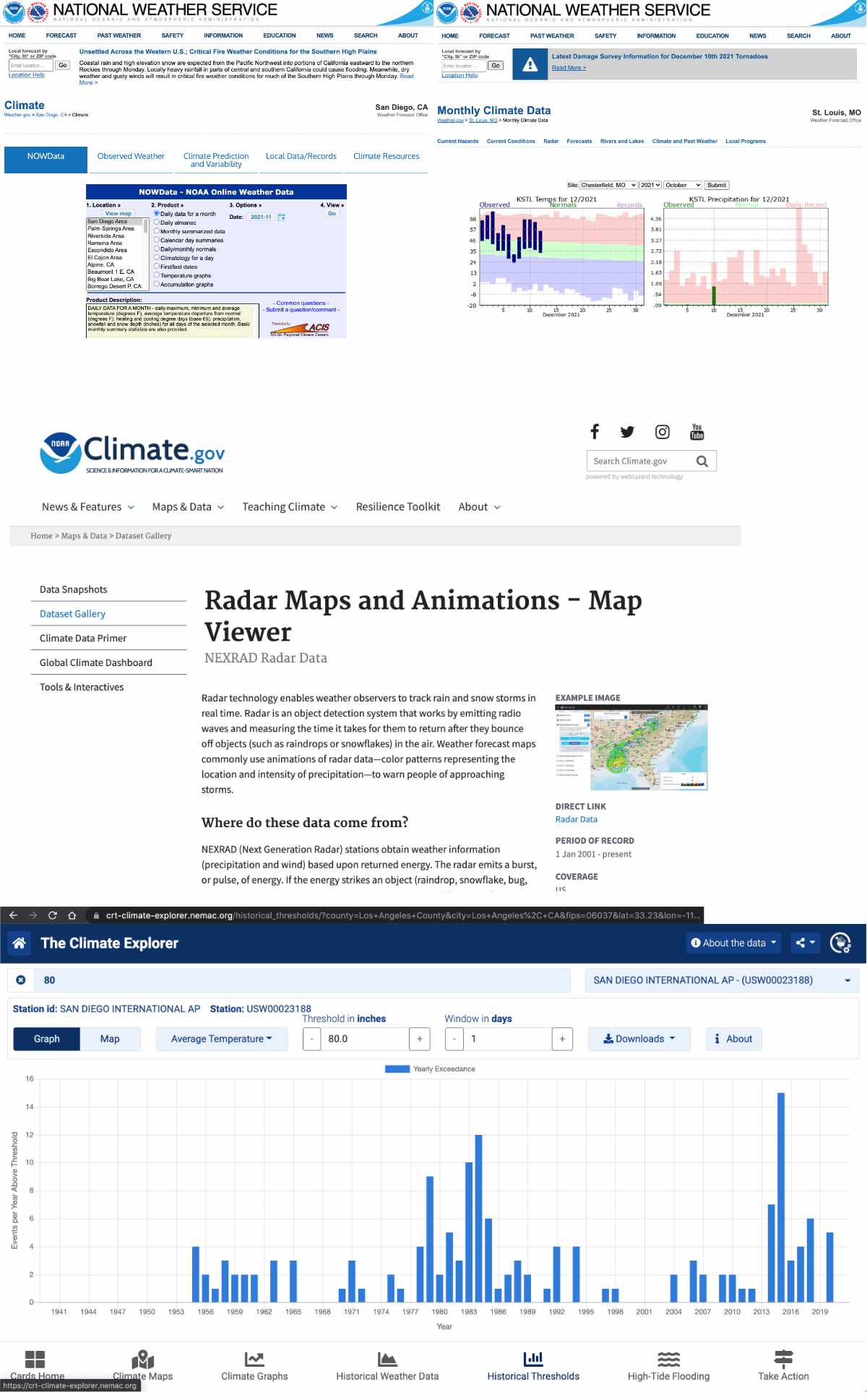Open the month dropdown showing October
The image size is (867, 1400).
tap(683, 185)
